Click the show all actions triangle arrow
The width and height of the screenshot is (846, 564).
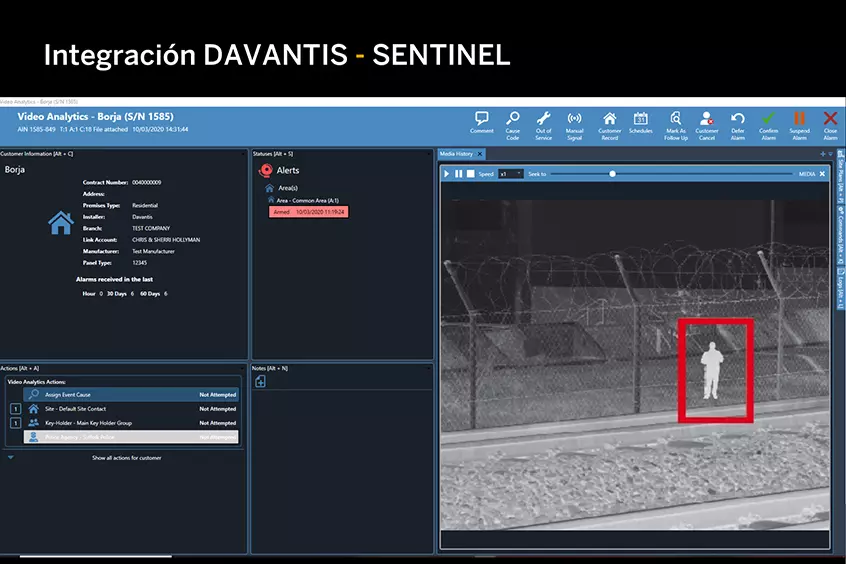click(x=10, y=457)
